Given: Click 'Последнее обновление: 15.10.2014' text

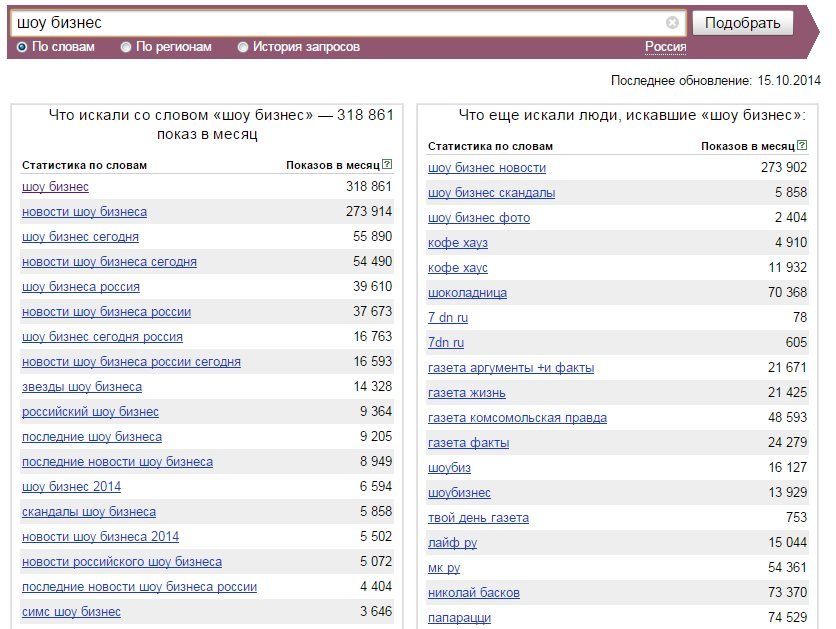Looking at the screenshot, I should click(x=716, y=80).
